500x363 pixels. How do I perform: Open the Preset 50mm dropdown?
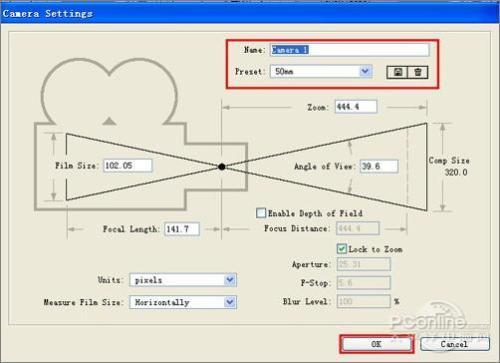(321, 71)
